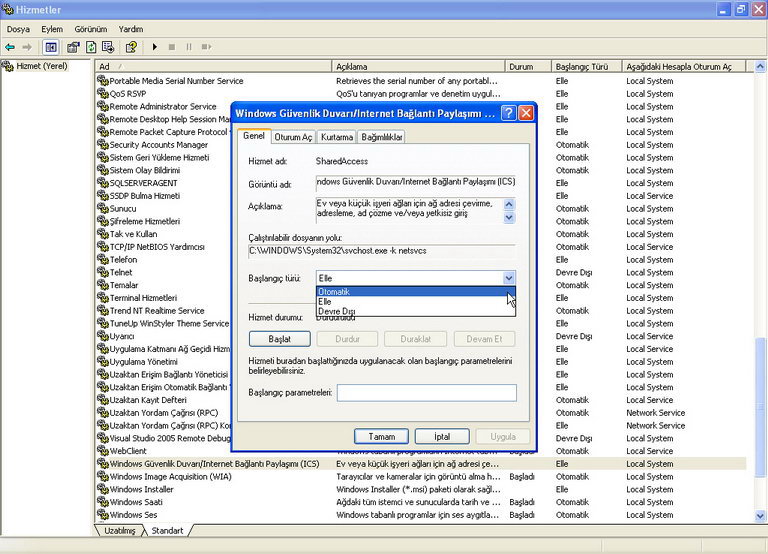
Task: Click the Restart service toolbar icon
Action: click(206, 47)
